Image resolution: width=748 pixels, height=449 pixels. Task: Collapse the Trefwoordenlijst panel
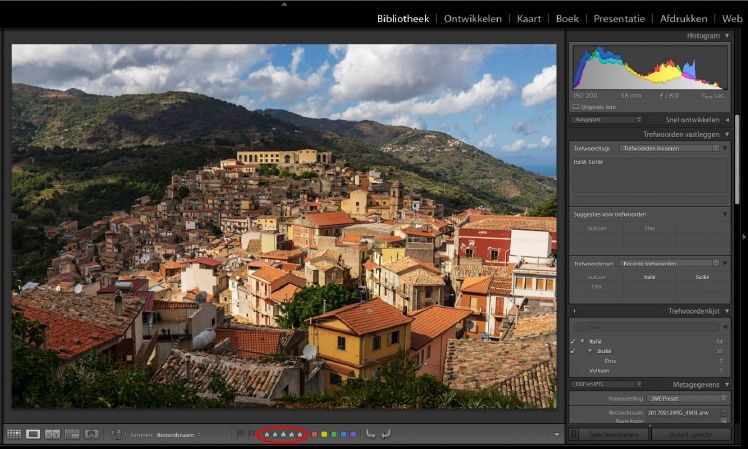(x=727, y=311)
